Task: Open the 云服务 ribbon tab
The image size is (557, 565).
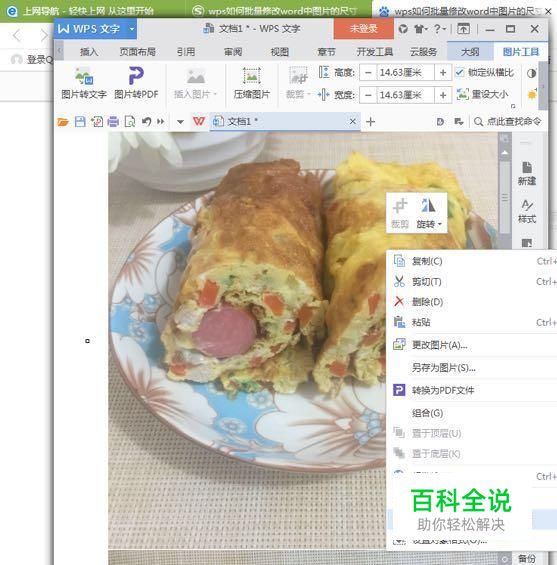Action: point(423,52)
